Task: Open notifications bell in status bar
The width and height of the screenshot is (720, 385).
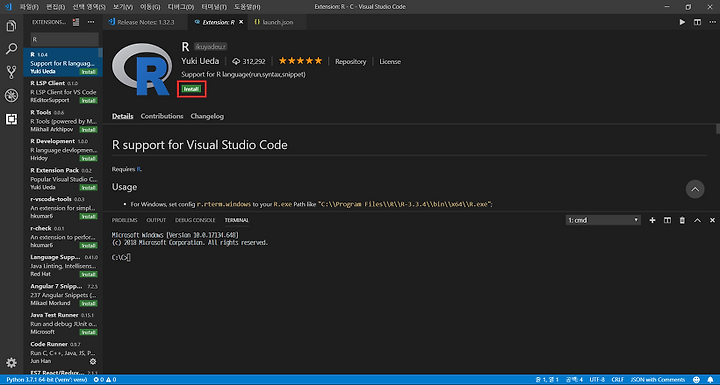Action: (710, 379)
